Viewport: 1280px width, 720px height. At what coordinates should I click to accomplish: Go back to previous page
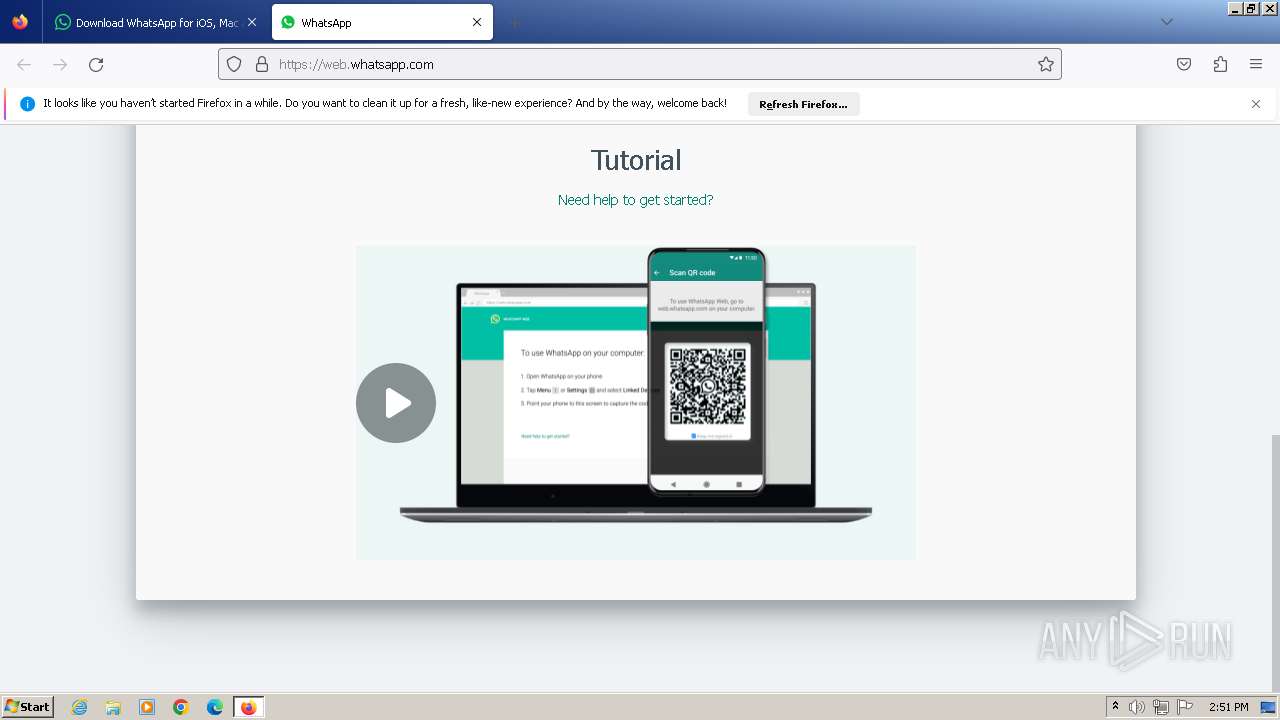(x=24, y=64)
